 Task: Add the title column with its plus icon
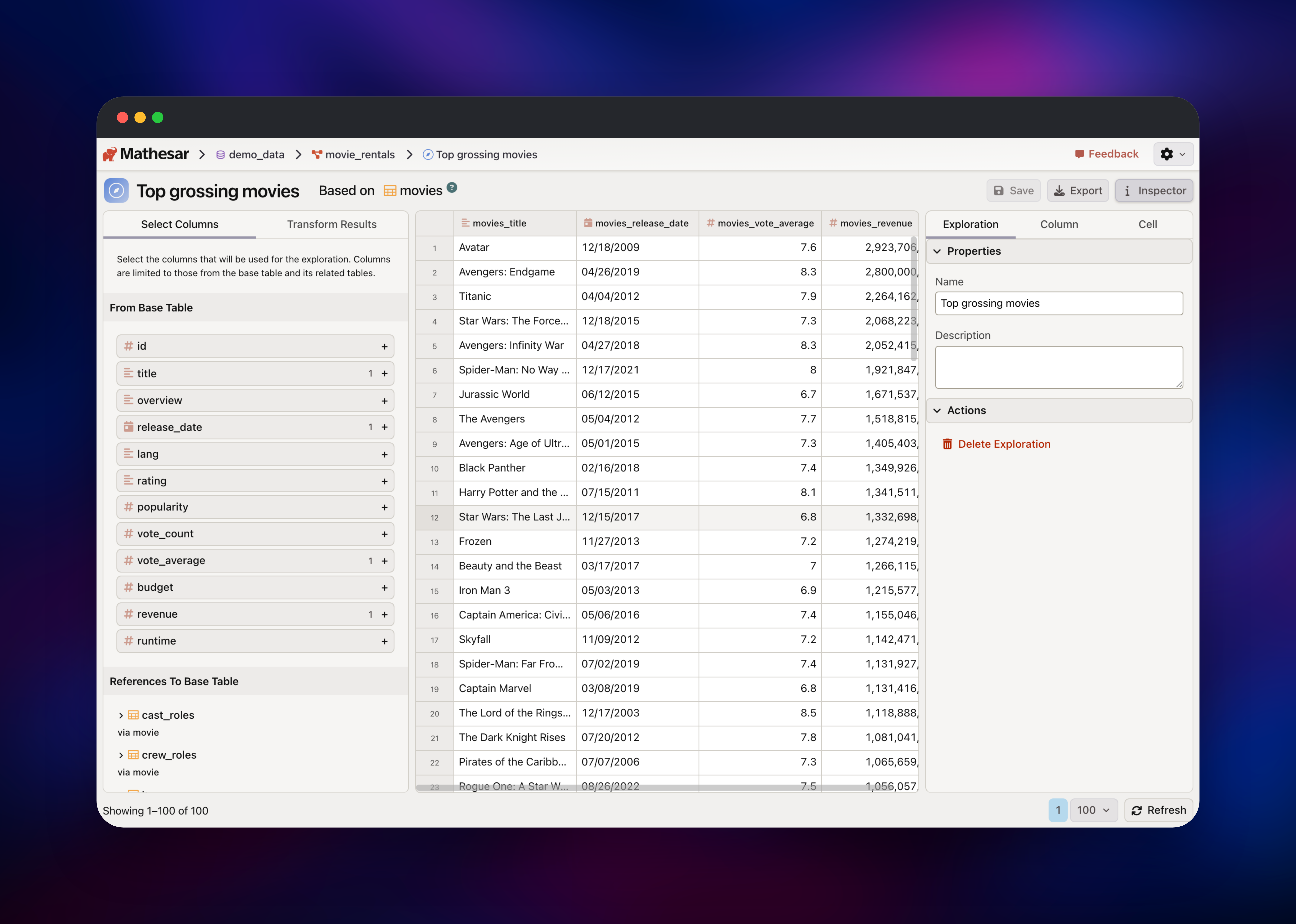click(x=385, y=374)
